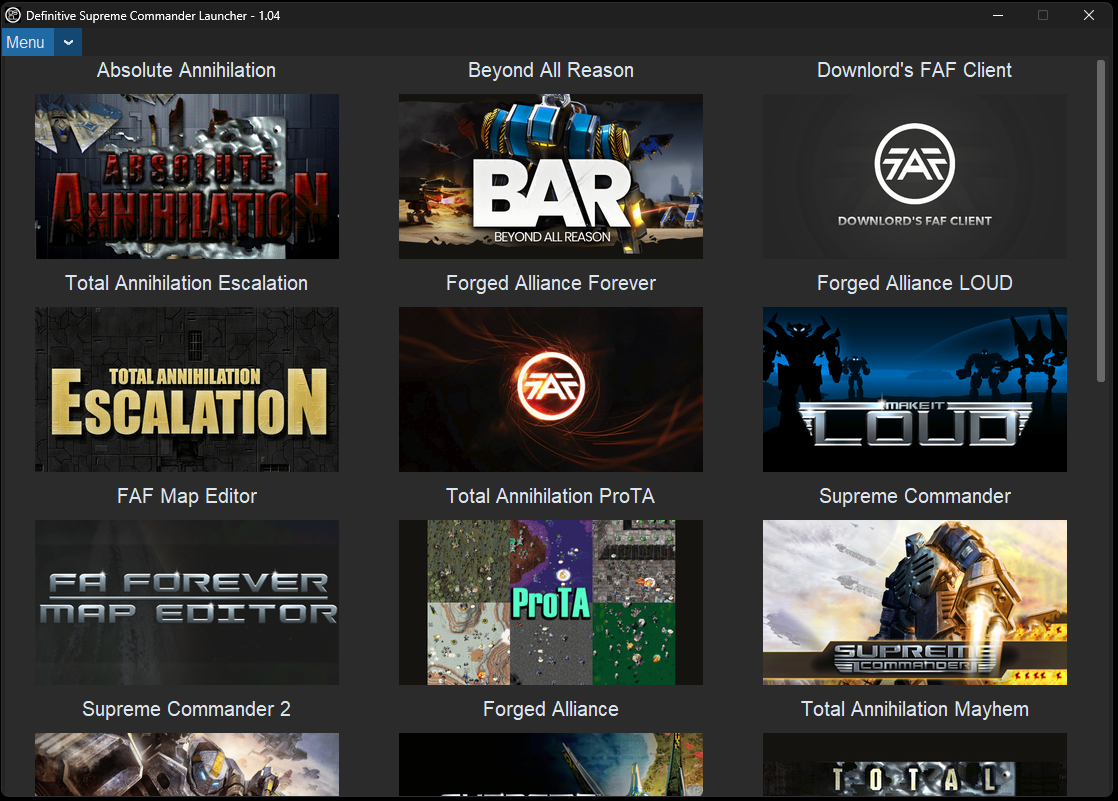Open the Menu button
The image size is (1118, 801).
tap(27, 43)
